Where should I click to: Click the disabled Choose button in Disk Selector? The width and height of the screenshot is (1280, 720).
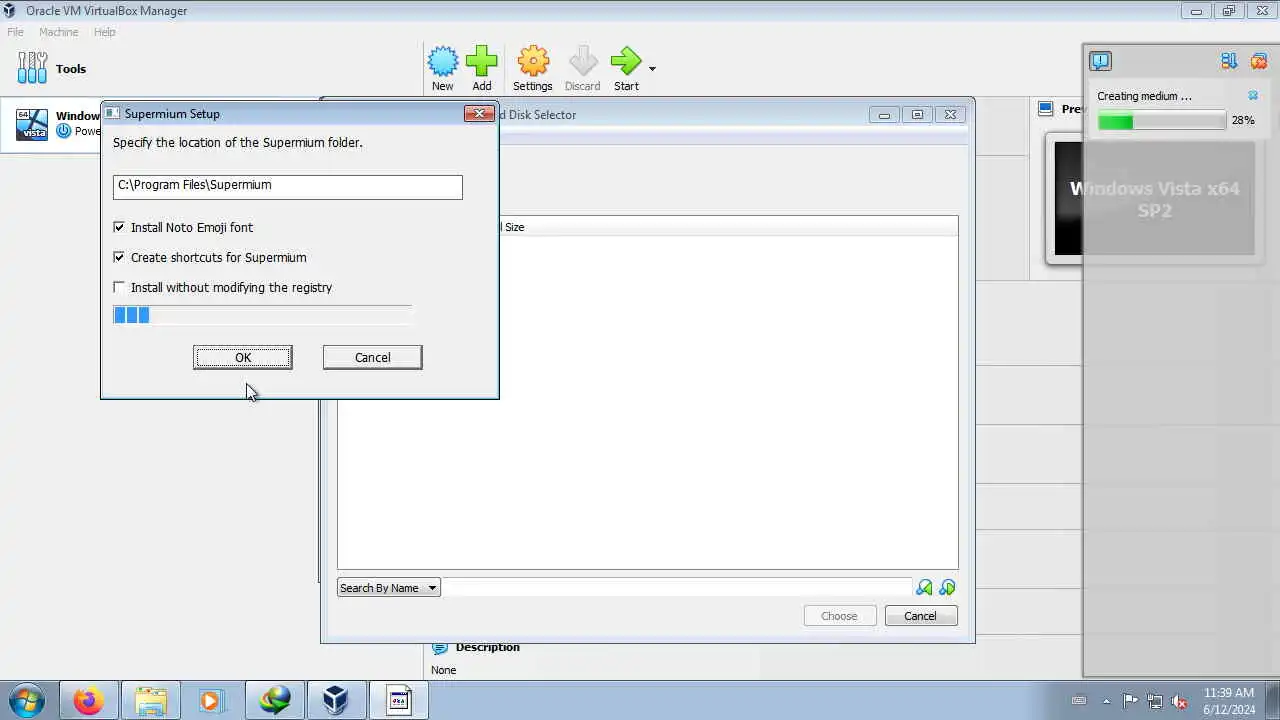(x=839, y=616)
